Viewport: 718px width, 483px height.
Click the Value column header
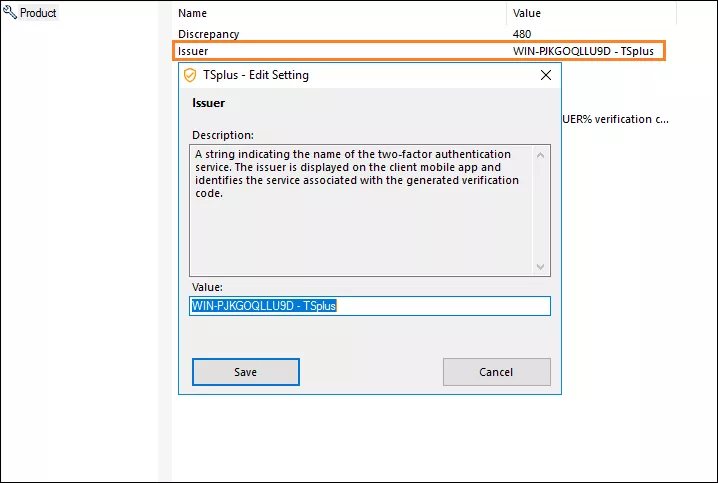pyautogui.click(x=527, y=13)
